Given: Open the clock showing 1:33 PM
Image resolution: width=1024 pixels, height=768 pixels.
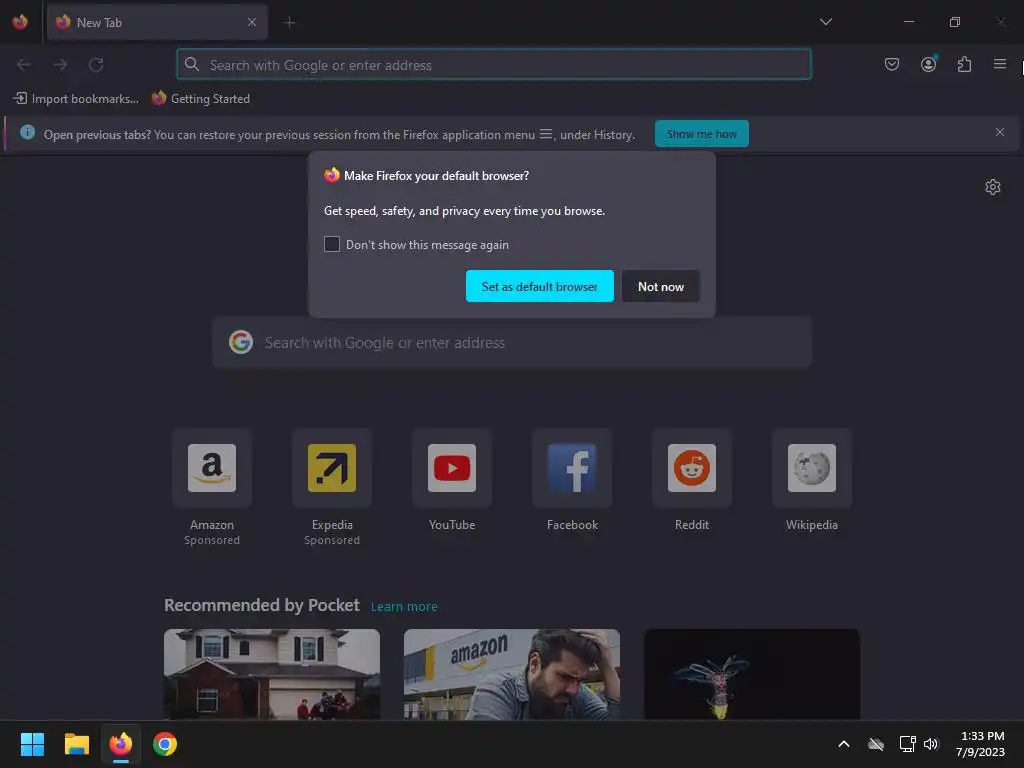Looking at the screenshot, I should [x=980, y=744].
